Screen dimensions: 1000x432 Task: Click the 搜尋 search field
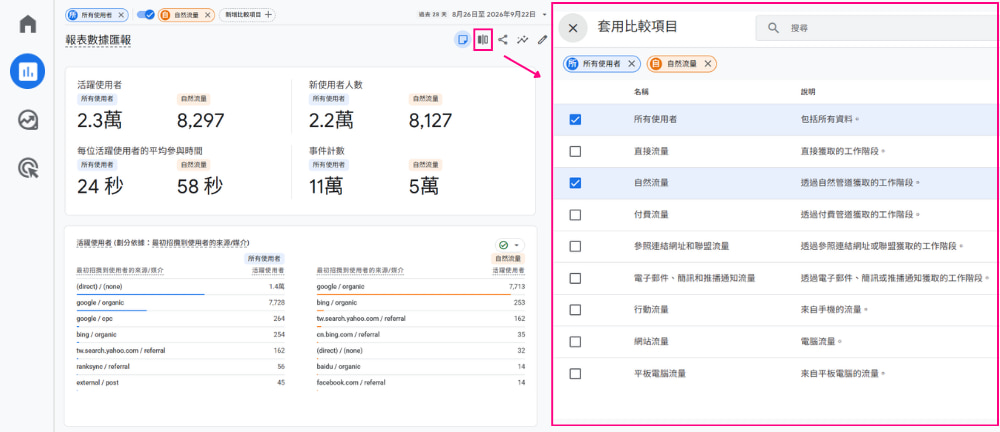click(x=878, y=28)
